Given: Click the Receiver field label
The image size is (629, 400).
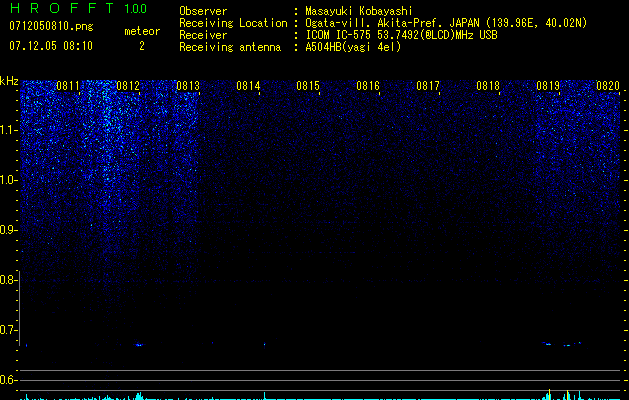Looking at the screenshot, I should 203,35.
